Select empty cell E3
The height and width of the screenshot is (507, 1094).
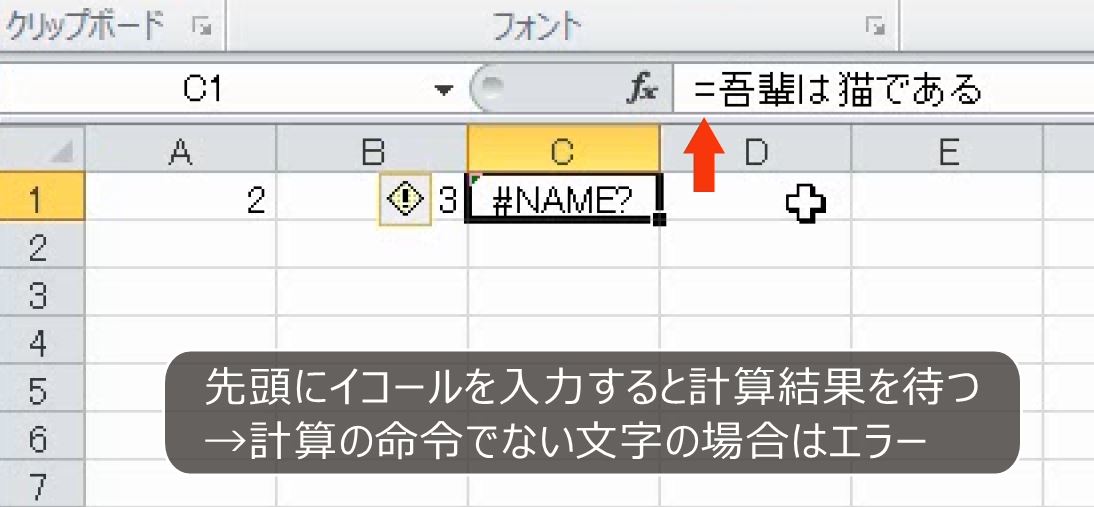pyautogui.click(x=947, y=293)
